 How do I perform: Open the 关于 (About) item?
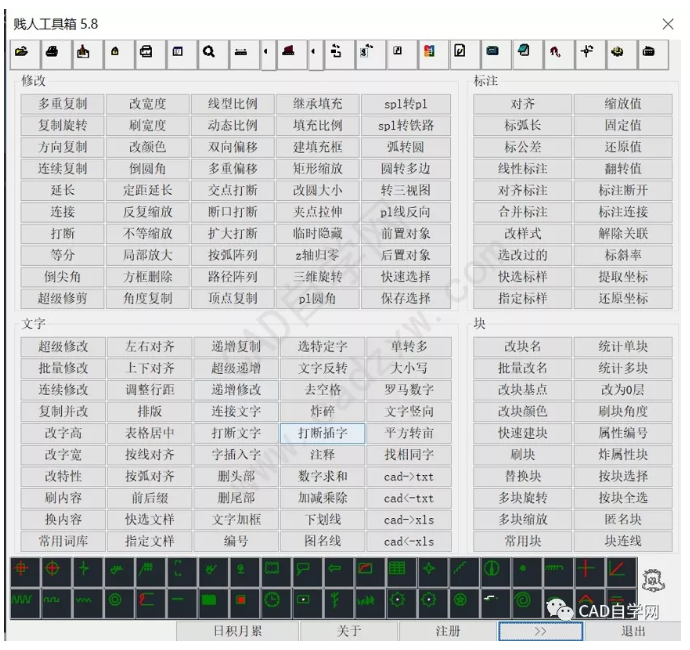pyautogui.click(x=349, y=631)
